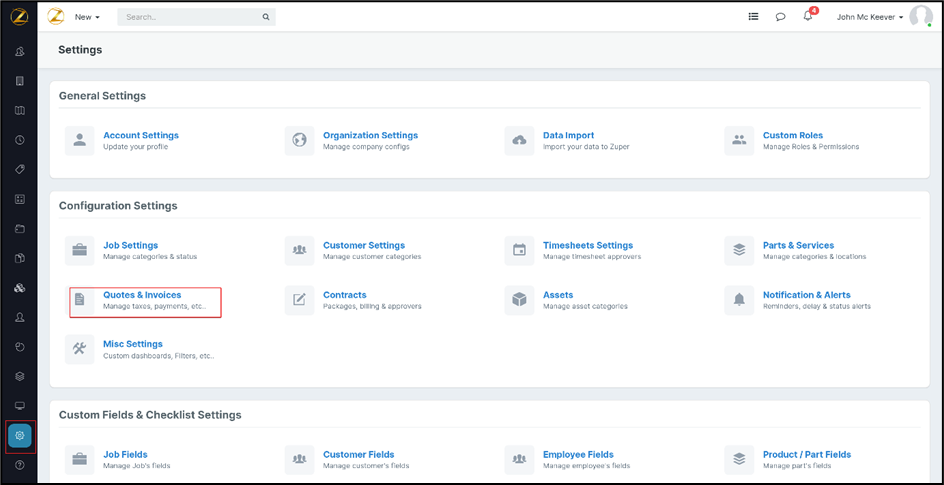944x485 pixels.
Task: Click the search input field
Action: point(188,17)
